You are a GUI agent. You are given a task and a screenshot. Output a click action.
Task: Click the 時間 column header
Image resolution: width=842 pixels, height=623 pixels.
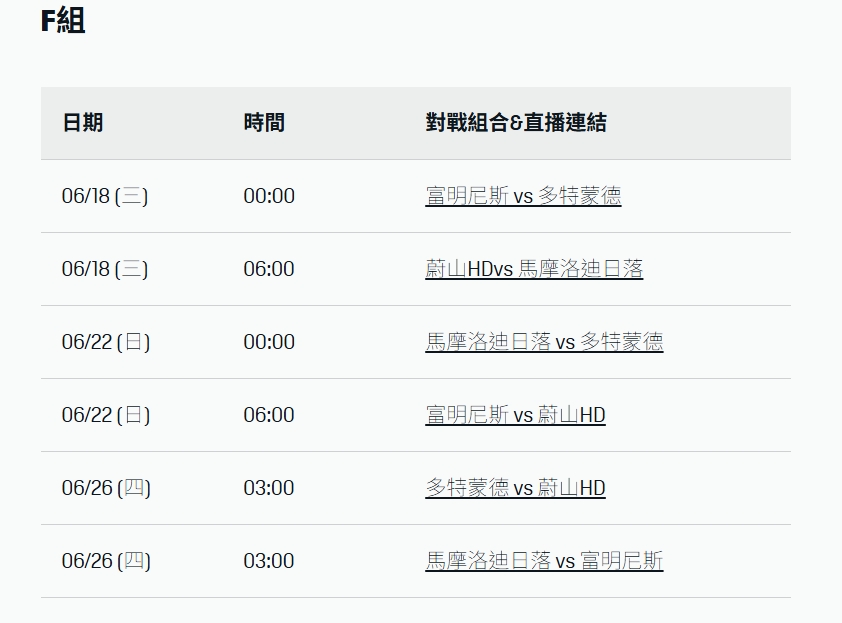(264, 123)
